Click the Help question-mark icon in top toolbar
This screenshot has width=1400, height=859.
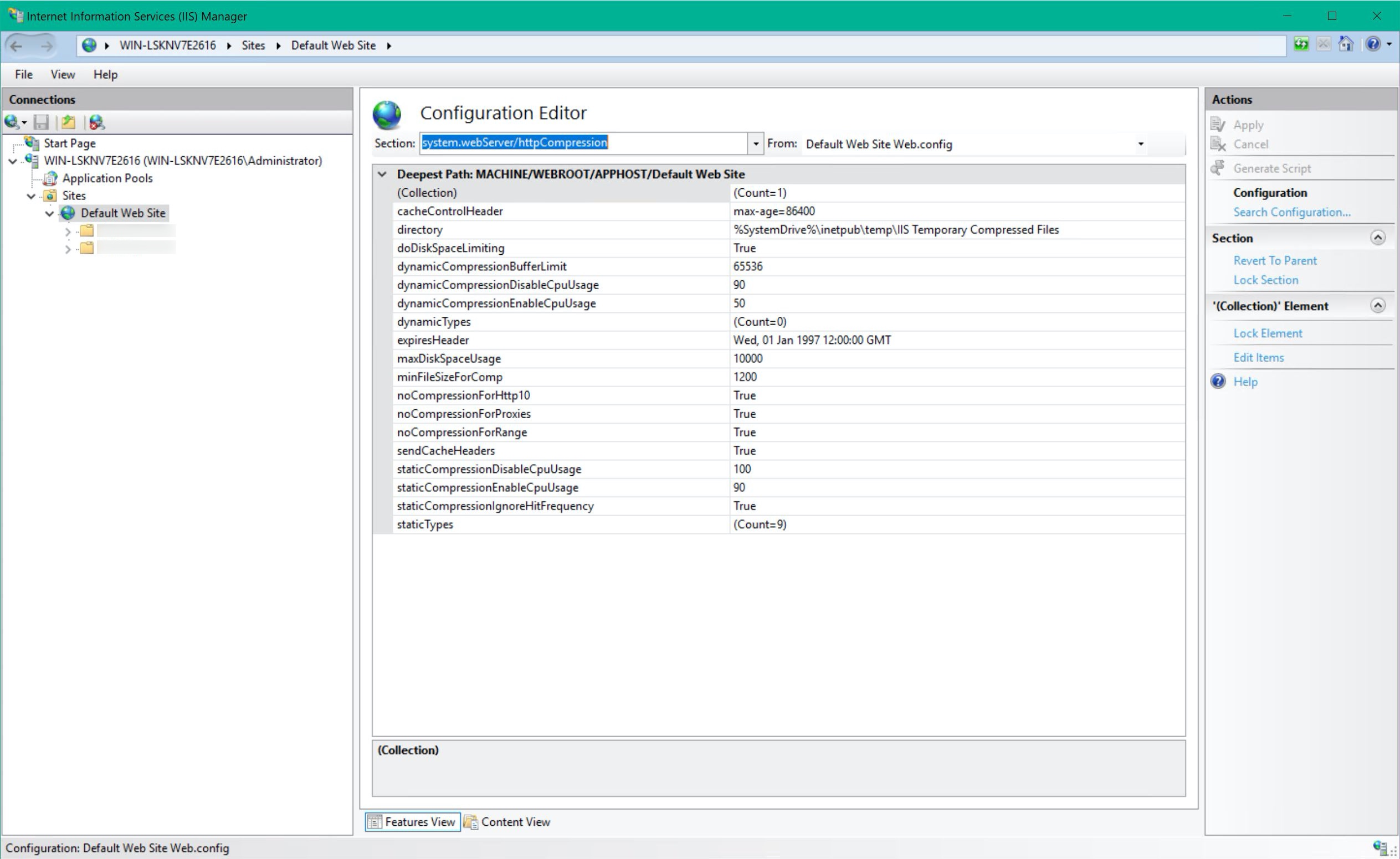point(1373,44)
